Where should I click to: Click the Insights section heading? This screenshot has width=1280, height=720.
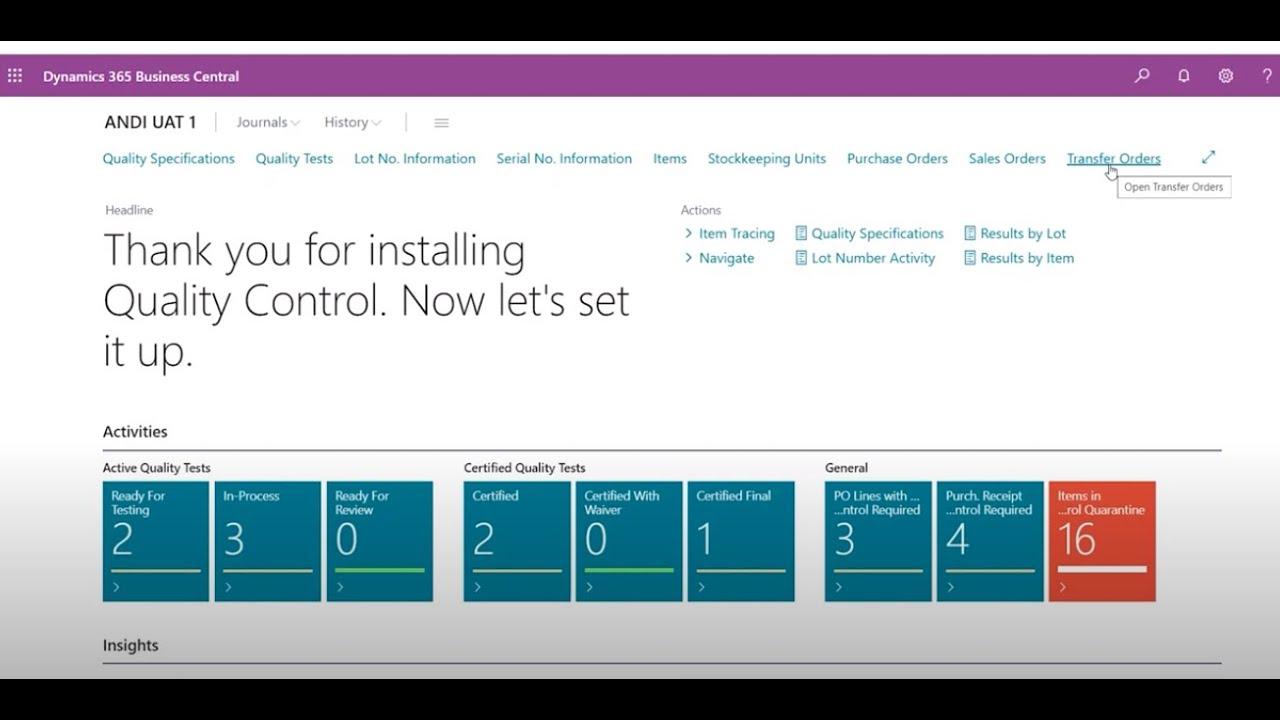pos(131,645)
